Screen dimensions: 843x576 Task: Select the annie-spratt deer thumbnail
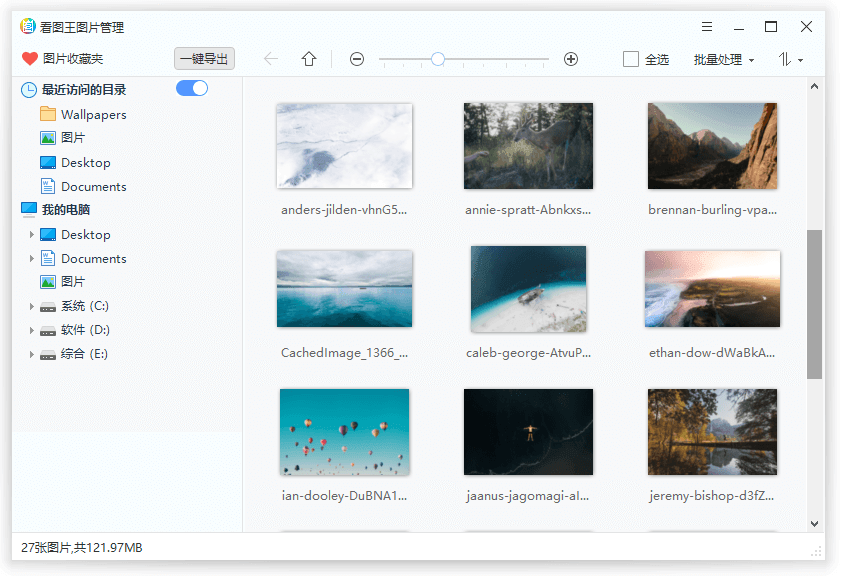coord(528,146)
